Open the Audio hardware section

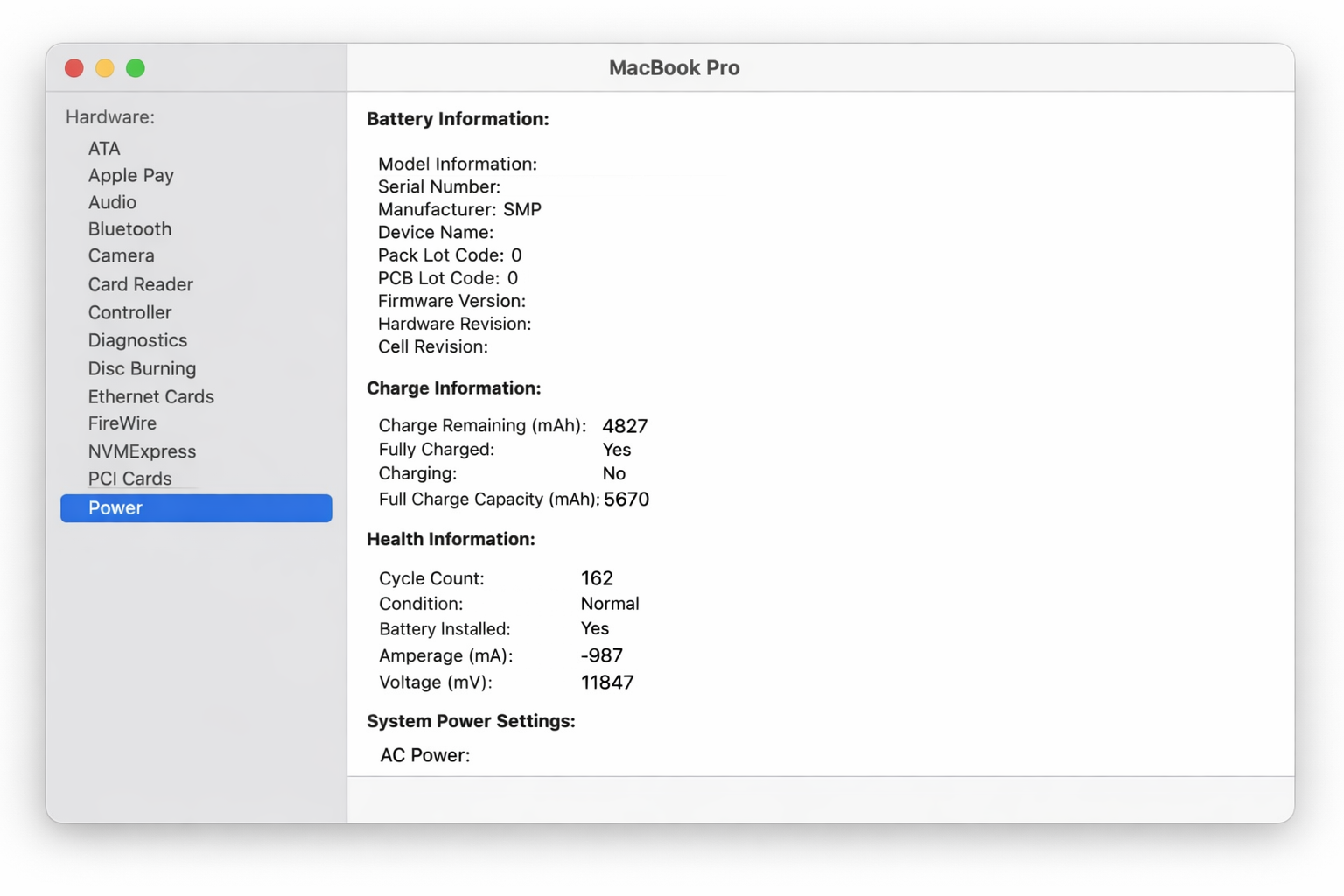click(x=112, y=202)
